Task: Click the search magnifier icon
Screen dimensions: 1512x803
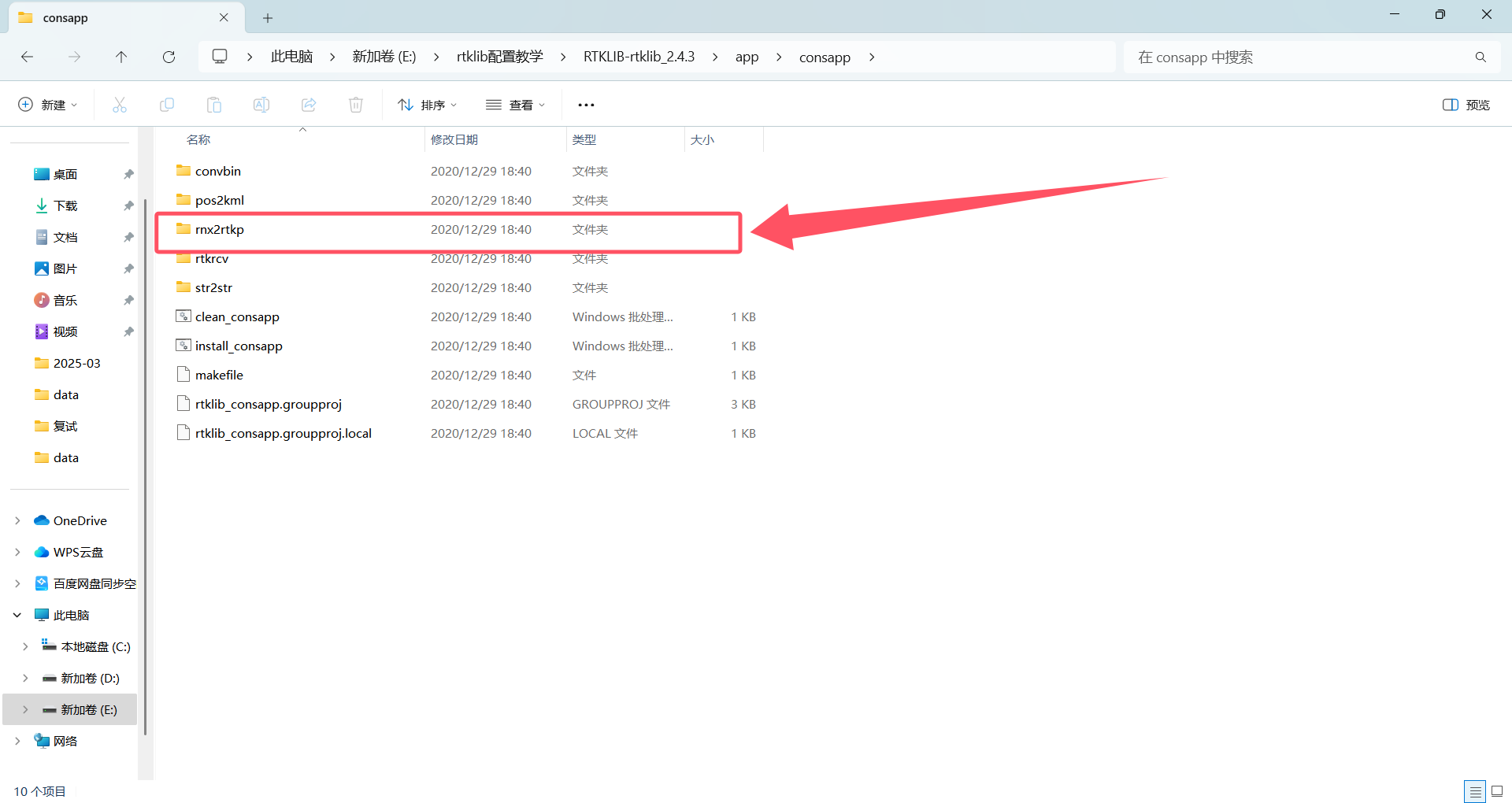Action: coord(1480,57)
